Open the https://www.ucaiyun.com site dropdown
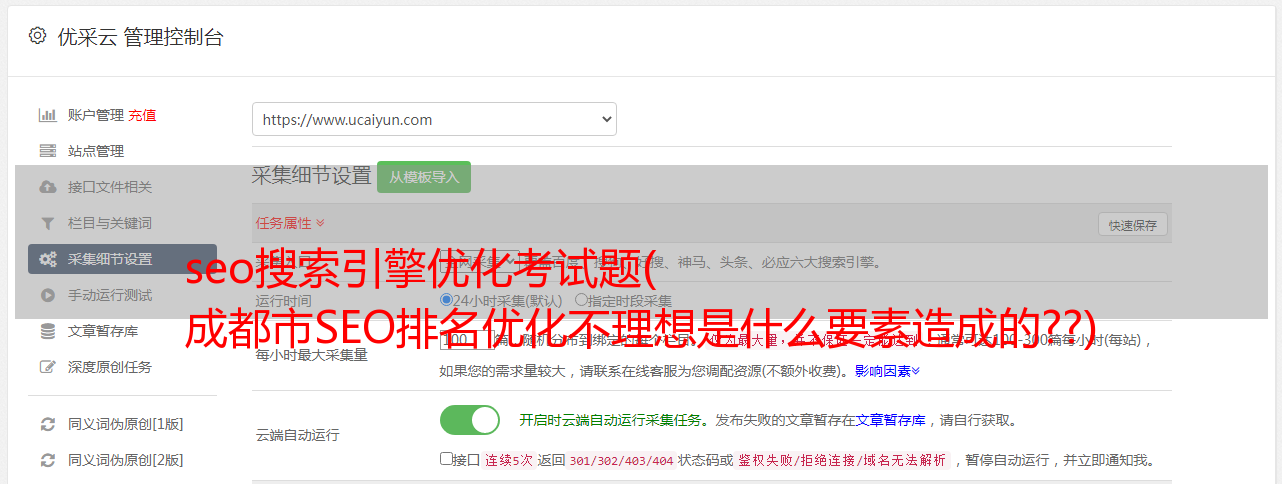The image size is (1282, 484). pos(434,119)
